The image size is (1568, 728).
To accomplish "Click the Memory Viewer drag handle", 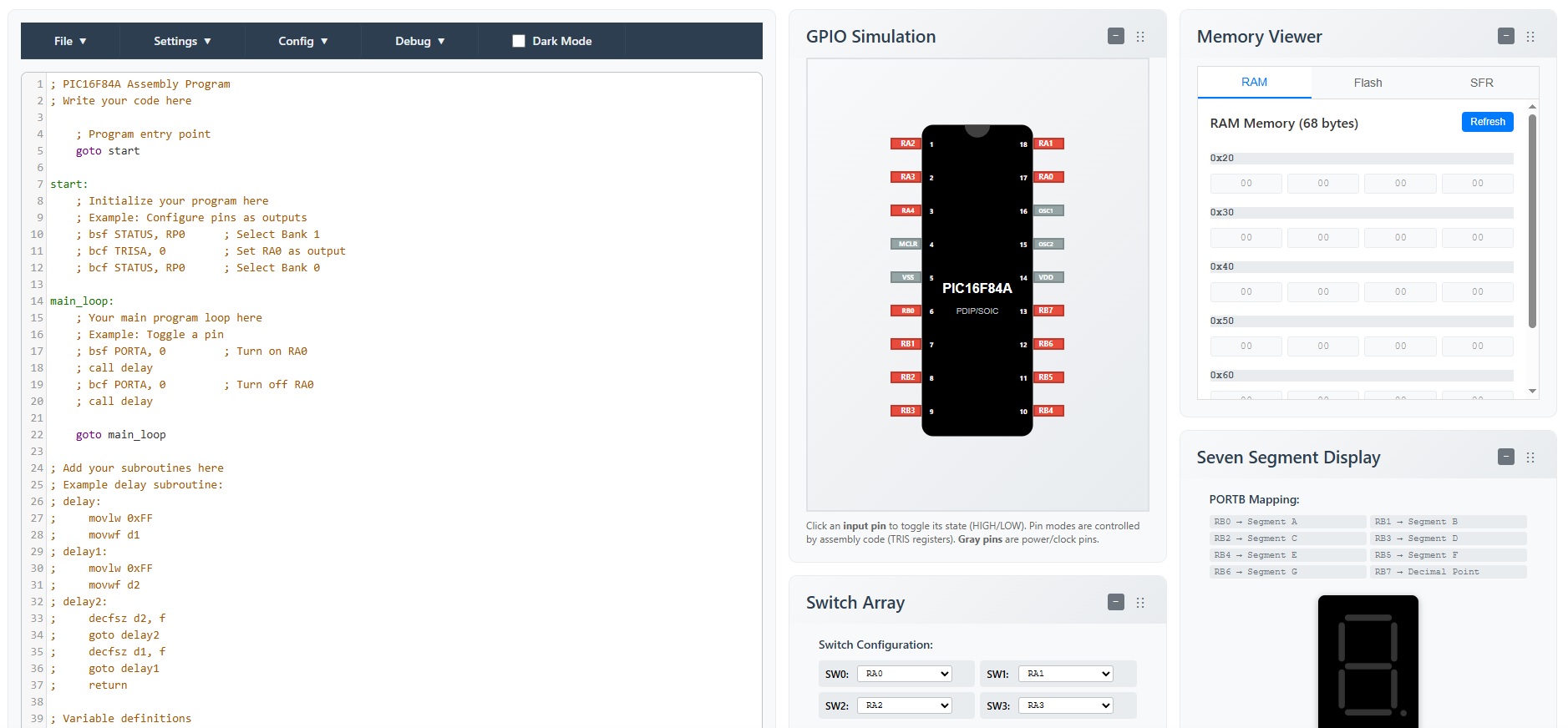I will pyautogui.click(x=1530, y=37).
